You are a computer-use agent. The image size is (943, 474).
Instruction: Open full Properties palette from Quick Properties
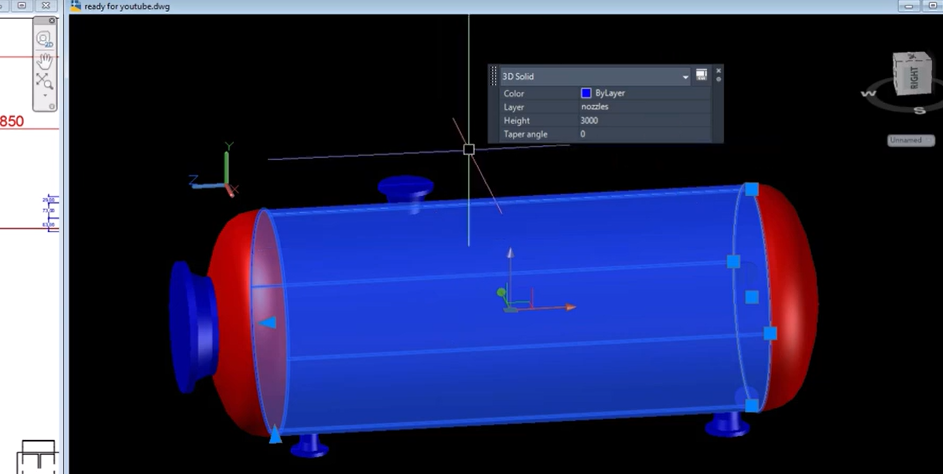[701, 75]
